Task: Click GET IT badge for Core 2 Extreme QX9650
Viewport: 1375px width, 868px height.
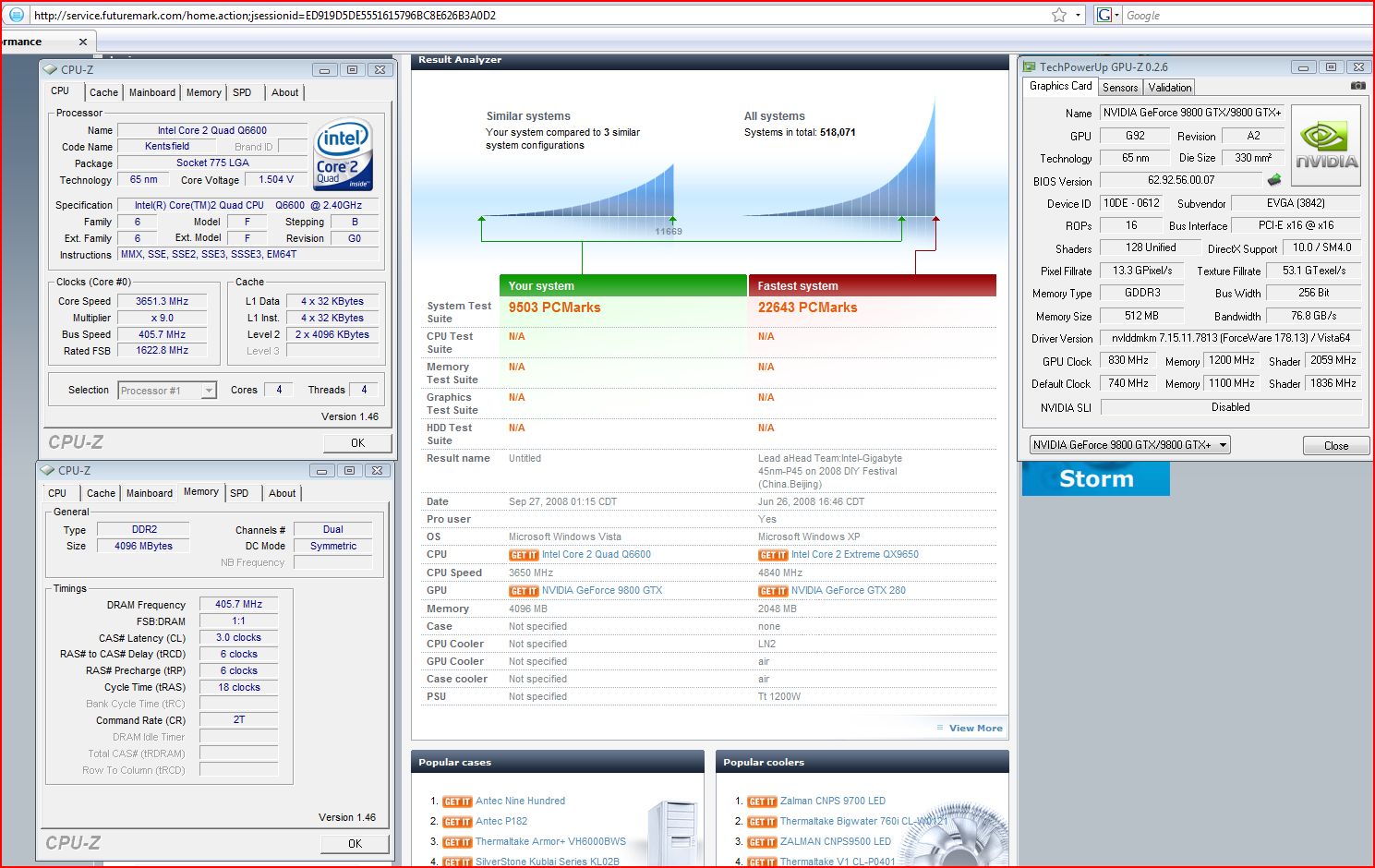Action: pos(773,555)
